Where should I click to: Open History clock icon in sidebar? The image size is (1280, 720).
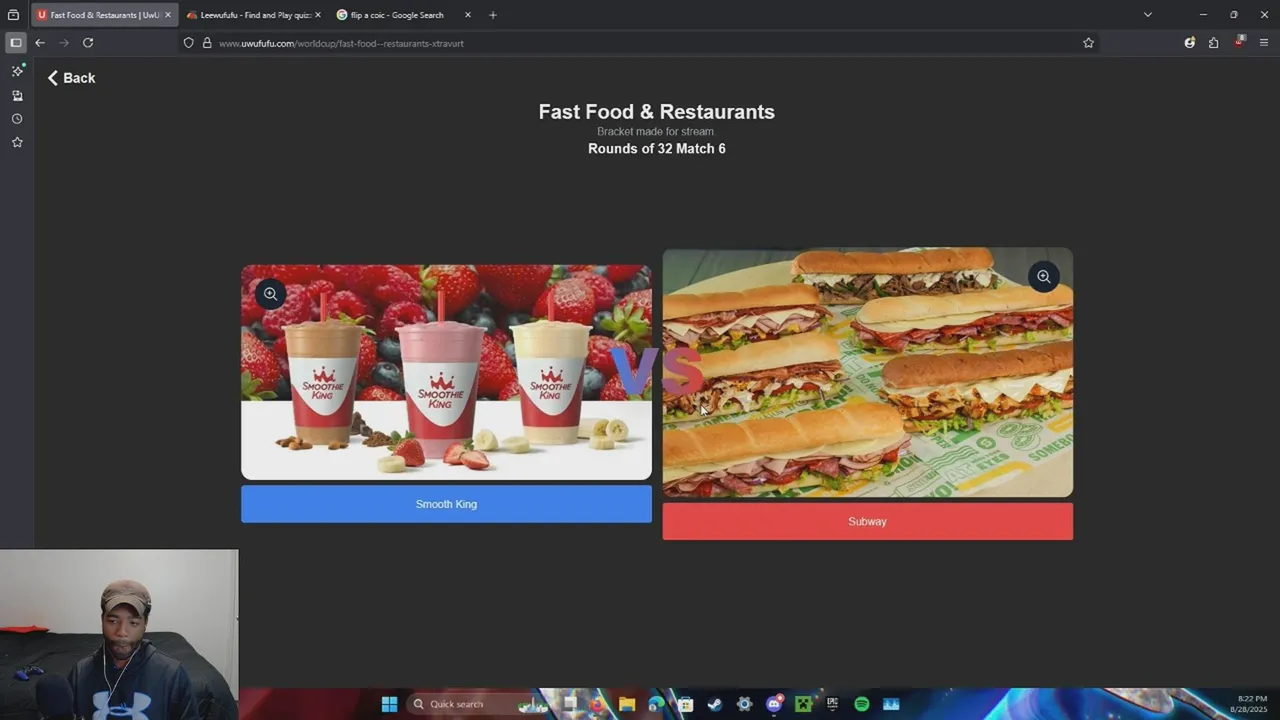coord(17,119)
